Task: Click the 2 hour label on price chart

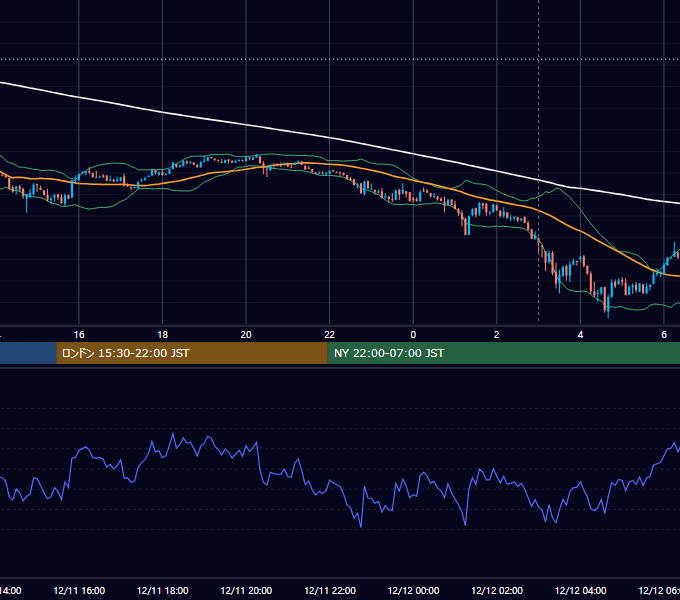Action: [497, 335]
